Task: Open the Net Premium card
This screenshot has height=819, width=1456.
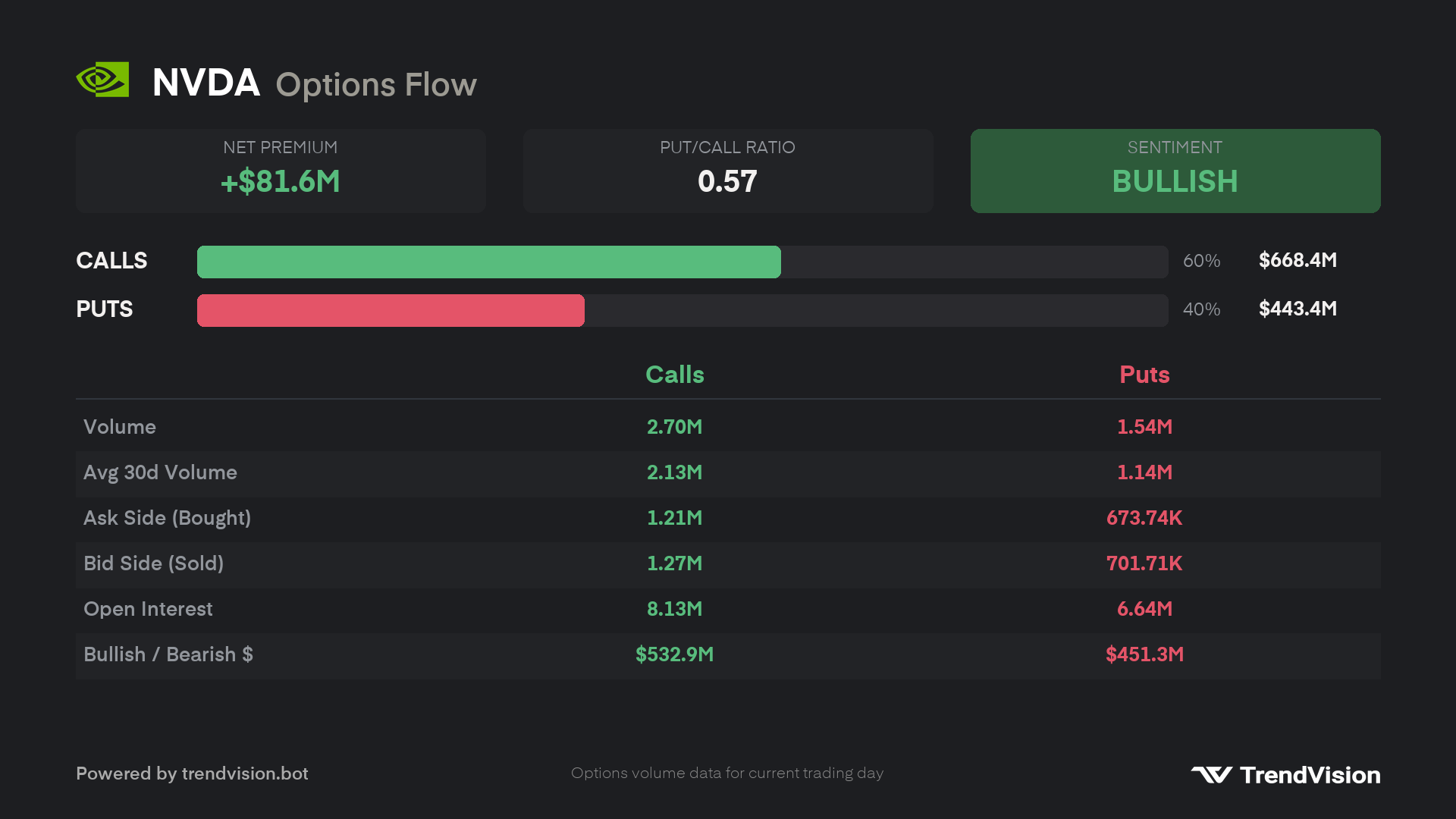Action: (281, 171)
